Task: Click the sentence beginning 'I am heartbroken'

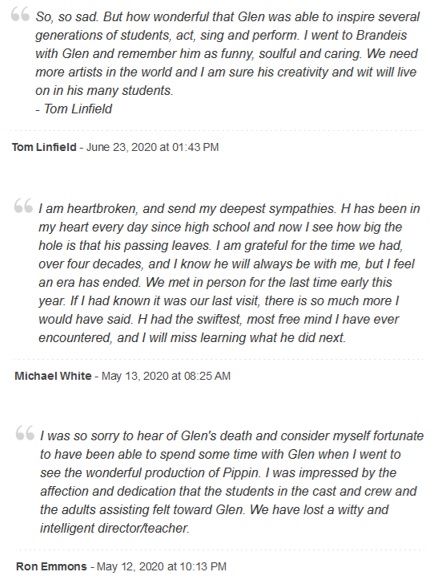Action: coord(187,209)
